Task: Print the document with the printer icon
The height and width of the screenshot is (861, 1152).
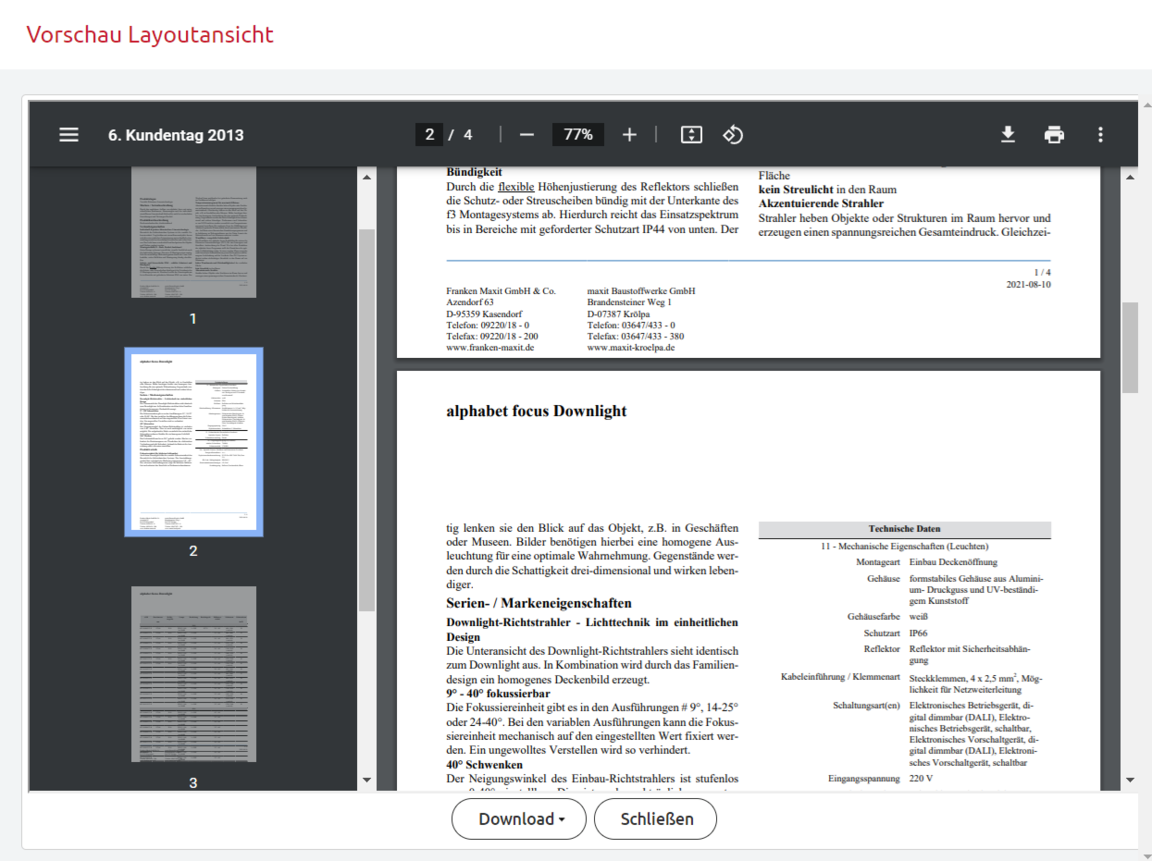Action: tap(1054, 134)
